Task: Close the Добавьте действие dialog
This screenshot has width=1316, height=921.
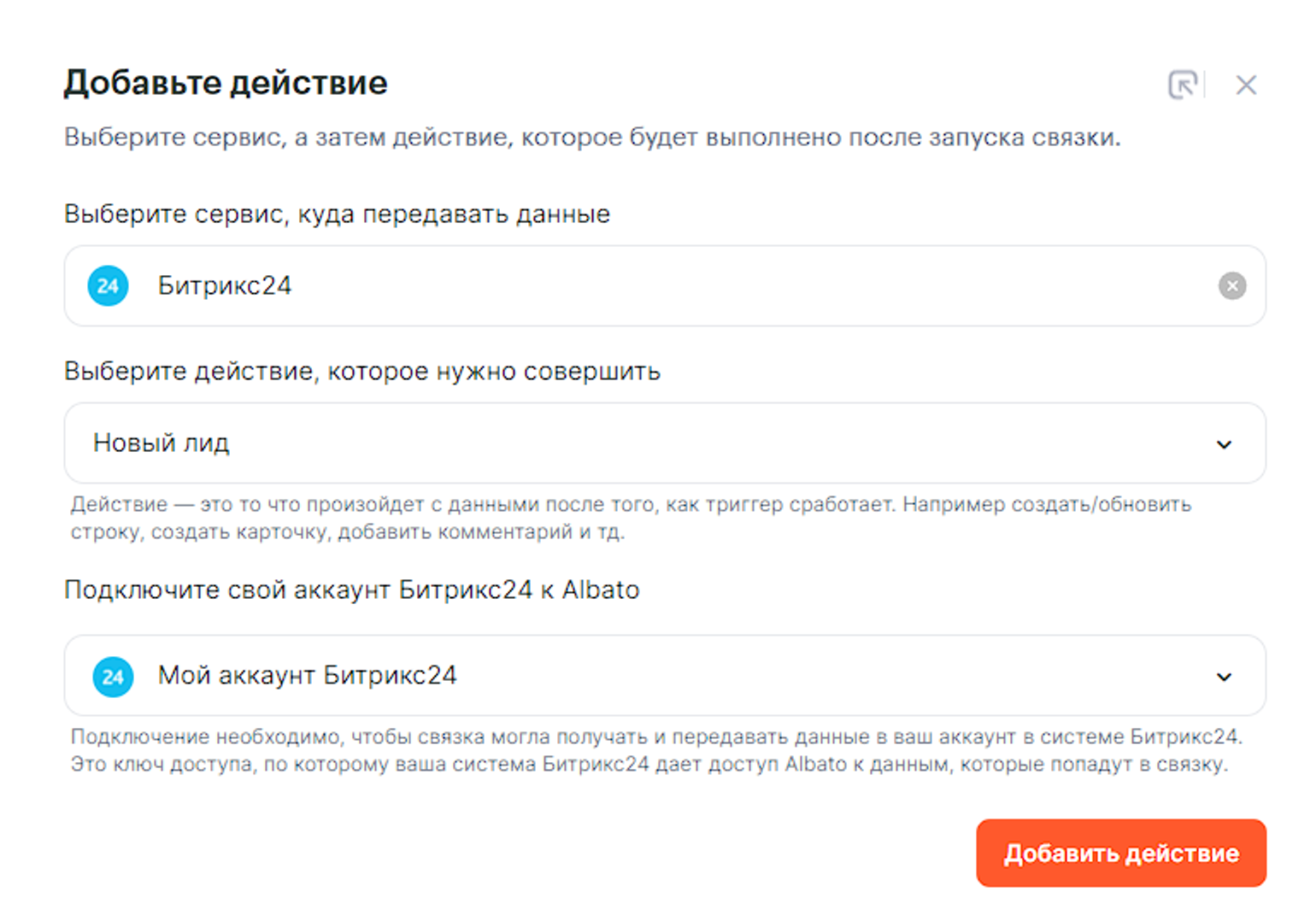Action: point(1246,85)
